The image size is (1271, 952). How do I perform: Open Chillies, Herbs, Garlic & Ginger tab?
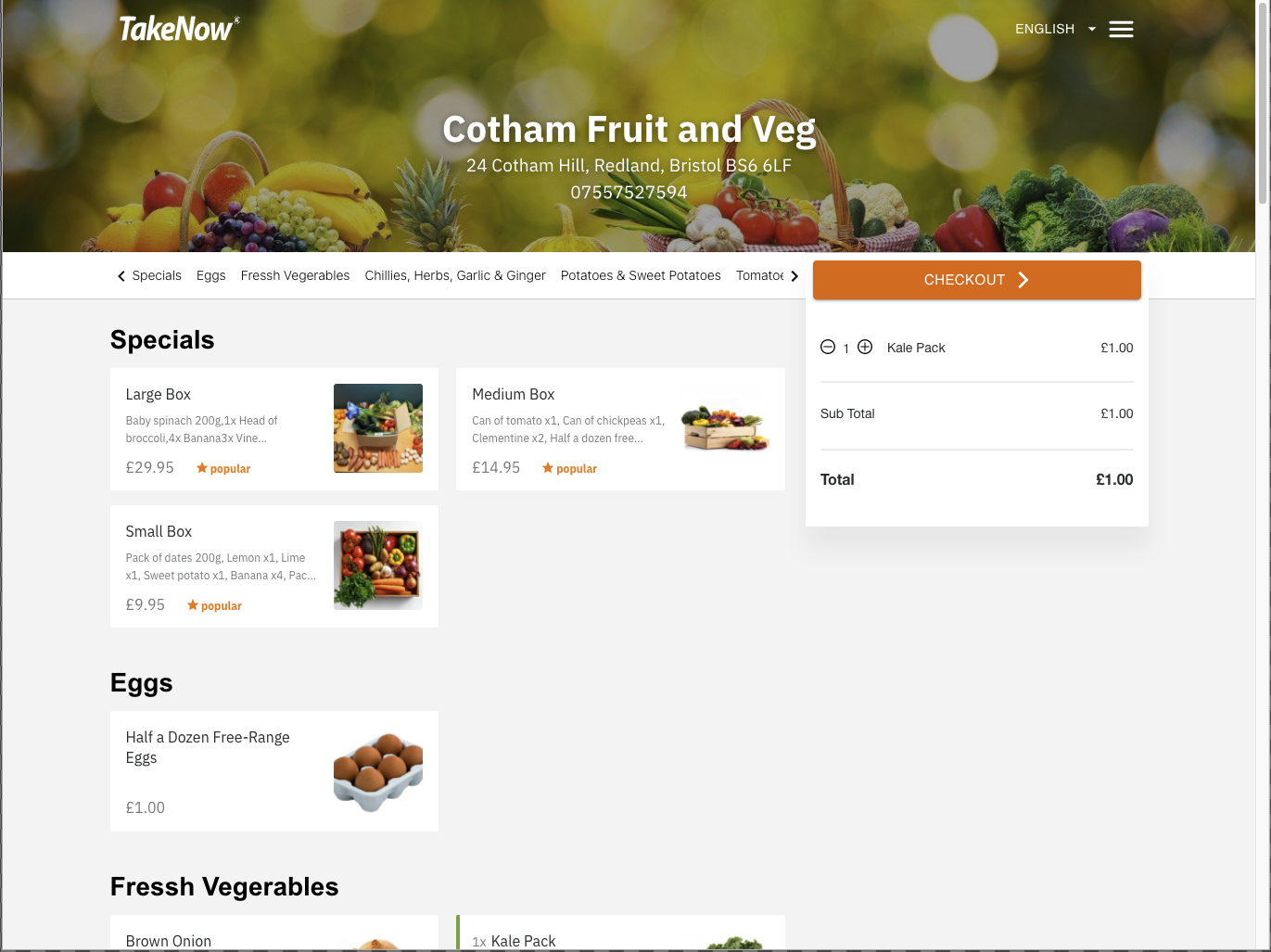pos(455,275)
